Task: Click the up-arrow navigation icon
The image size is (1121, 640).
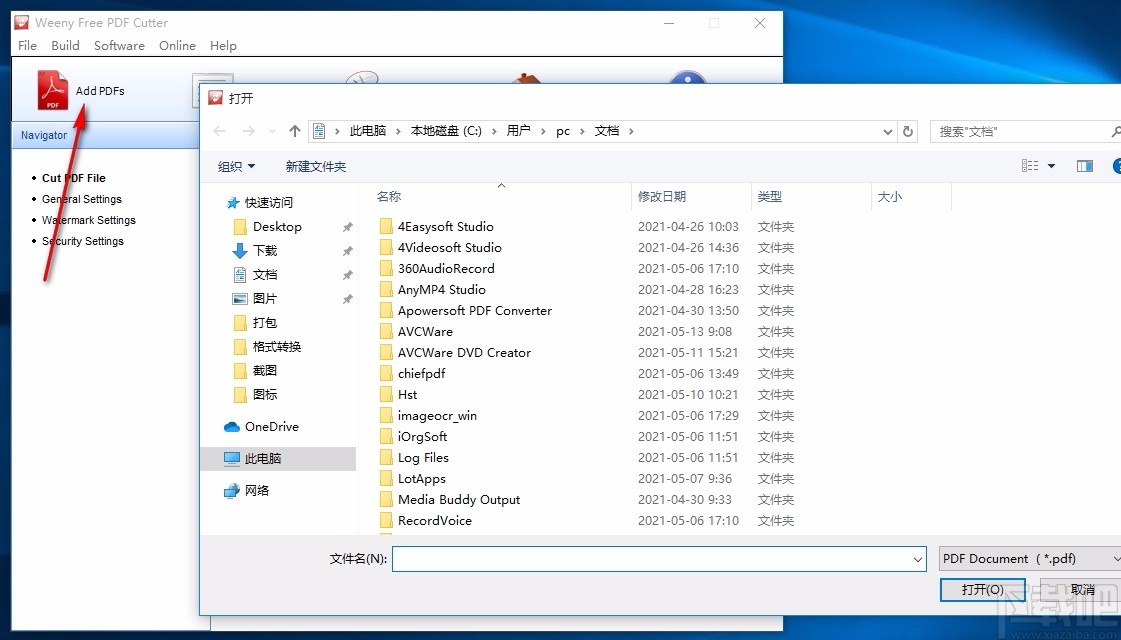Action: (294, 130)
